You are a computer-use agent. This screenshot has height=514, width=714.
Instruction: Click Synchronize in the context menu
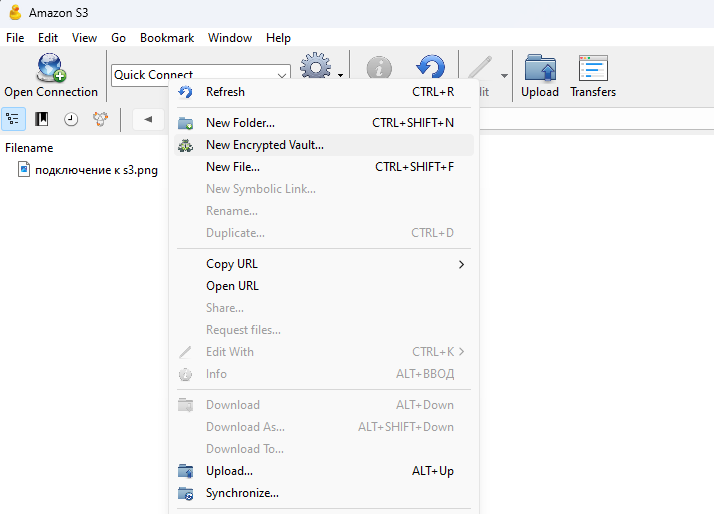click(242, 493)
